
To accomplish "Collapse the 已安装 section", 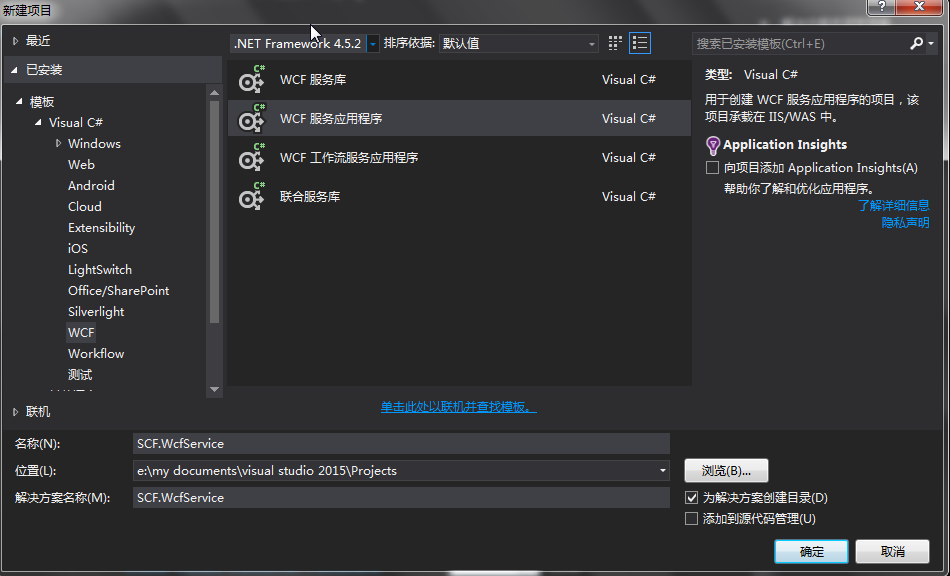I will [x=15, y=70].
